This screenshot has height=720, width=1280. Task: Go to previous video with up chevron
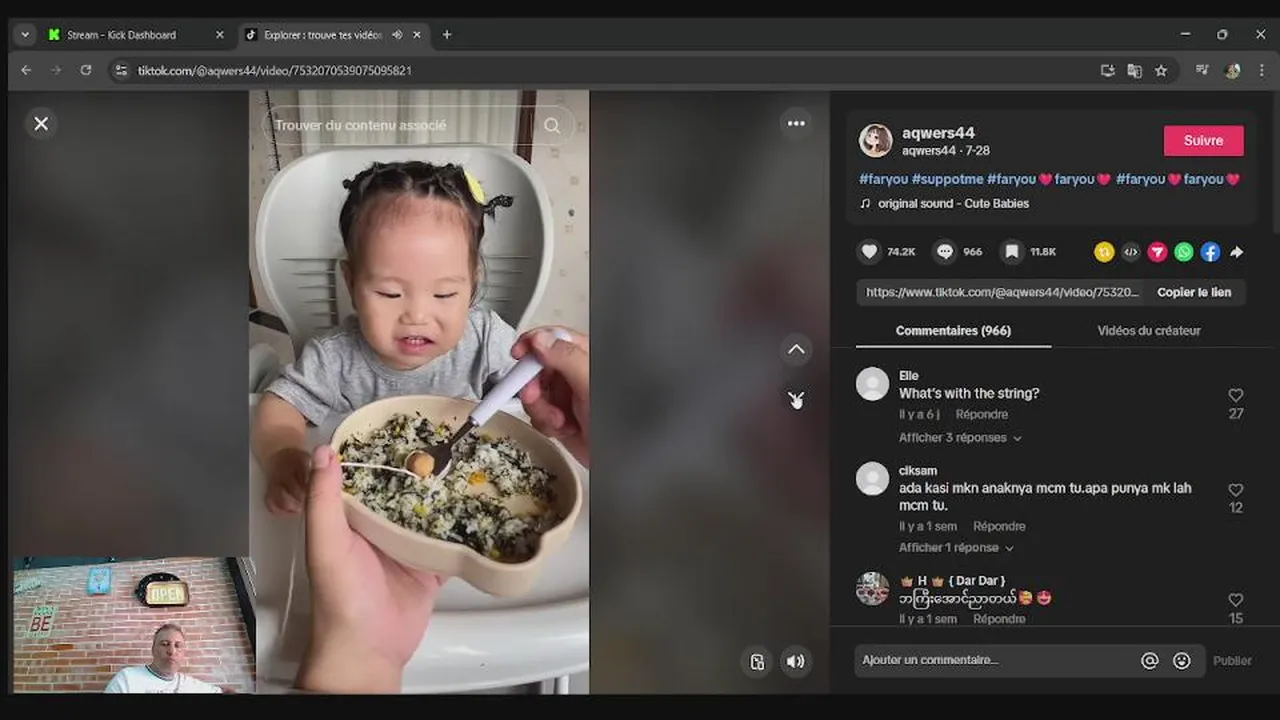796,349
